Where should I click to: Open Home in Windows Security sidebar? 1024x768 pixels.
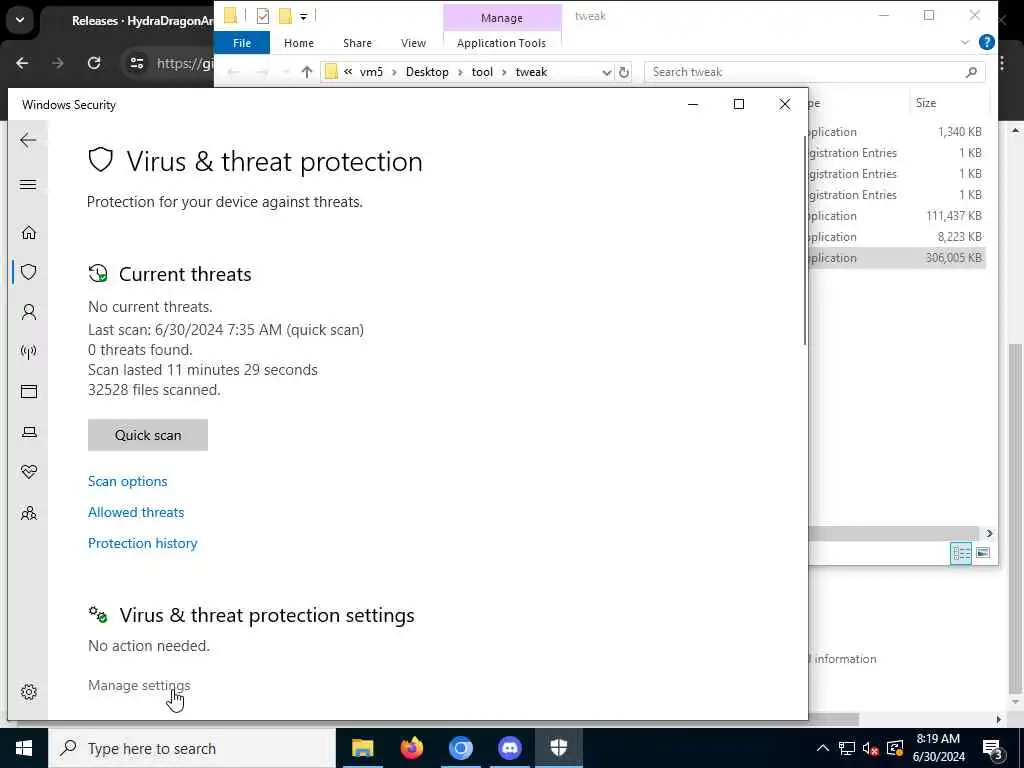(29, 232)
